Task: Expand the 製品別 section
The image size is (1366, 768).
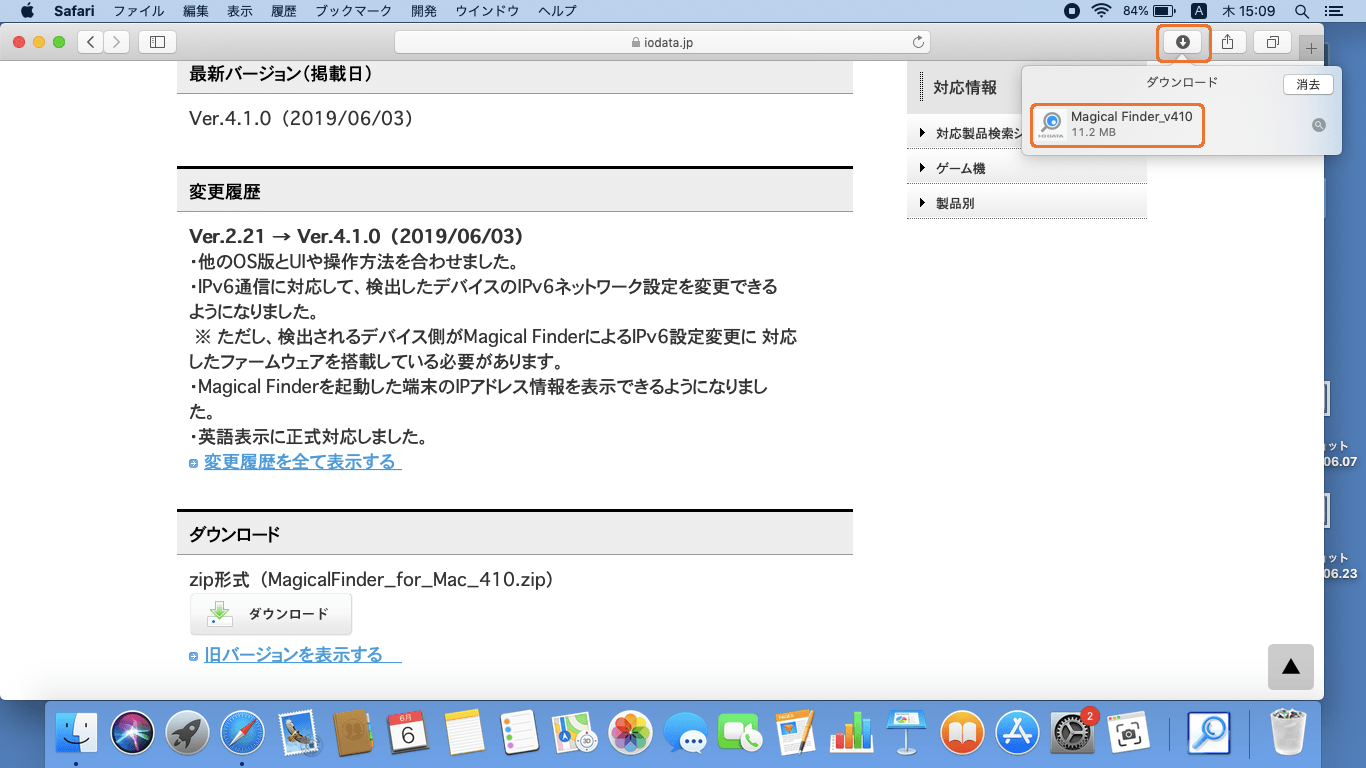Action: (x=954, y=203)
